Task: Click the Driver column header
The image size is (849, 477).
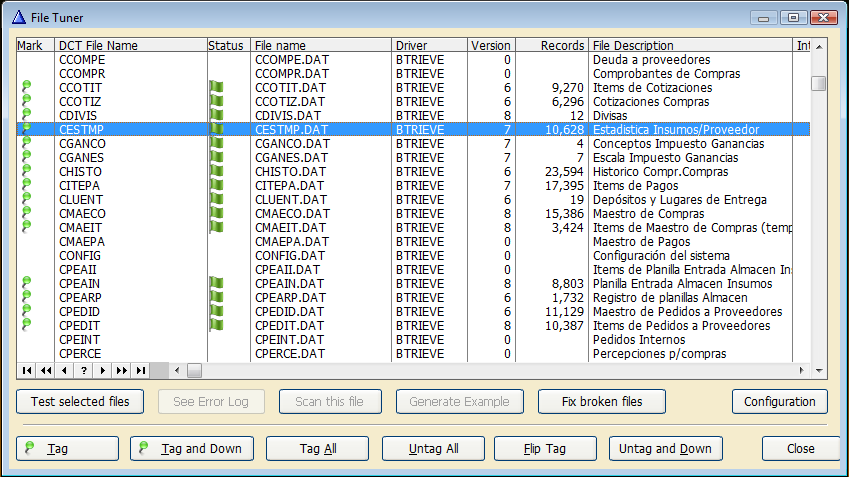Action: 429,45
